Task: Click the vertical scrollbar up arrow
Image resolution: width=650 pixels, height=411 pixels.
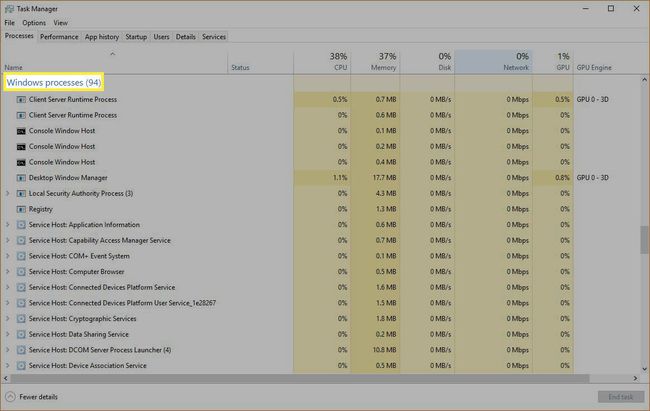Action: coord(644,80)
